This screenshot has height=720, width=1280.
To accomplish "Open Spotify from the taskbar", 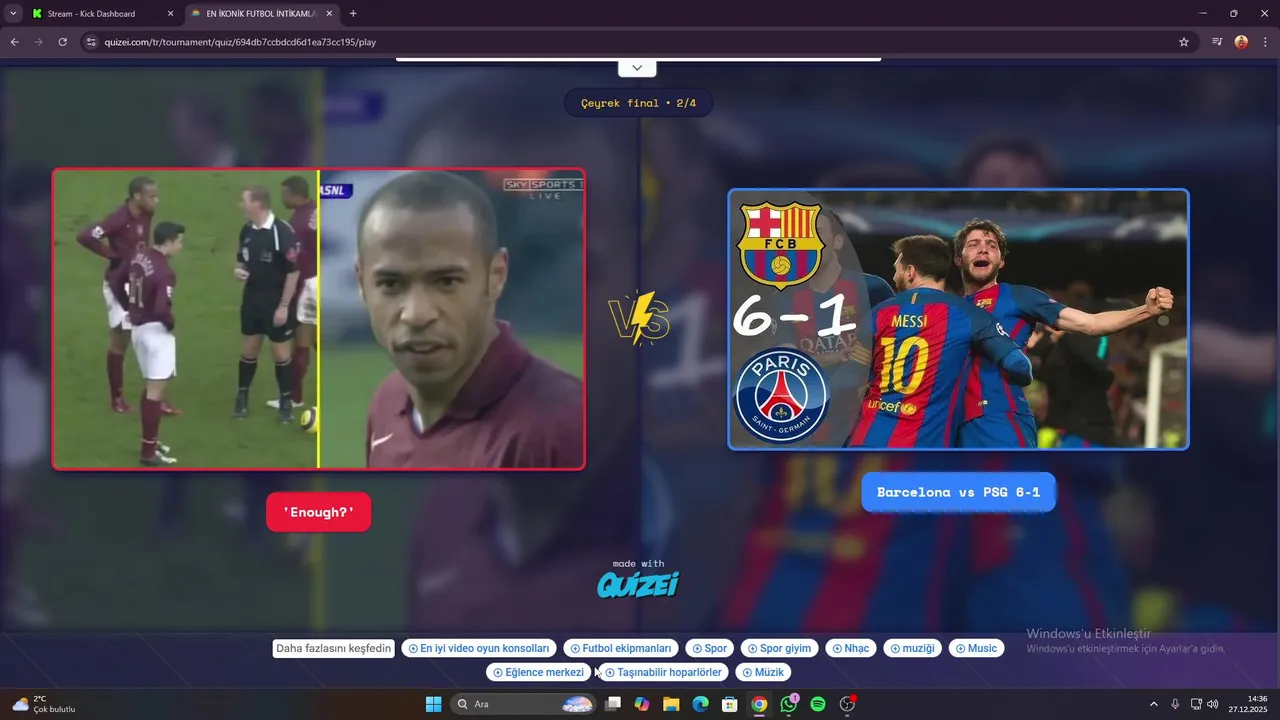I will coord(818,704).
